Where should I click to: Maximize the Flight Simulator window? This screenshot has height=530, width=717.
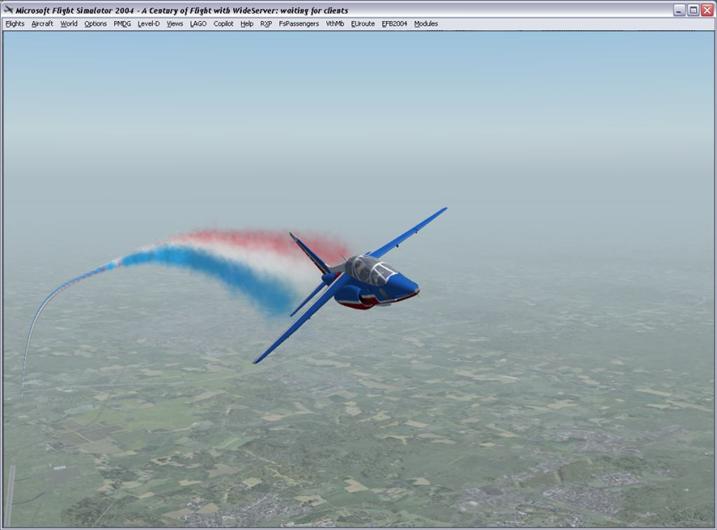693,10
